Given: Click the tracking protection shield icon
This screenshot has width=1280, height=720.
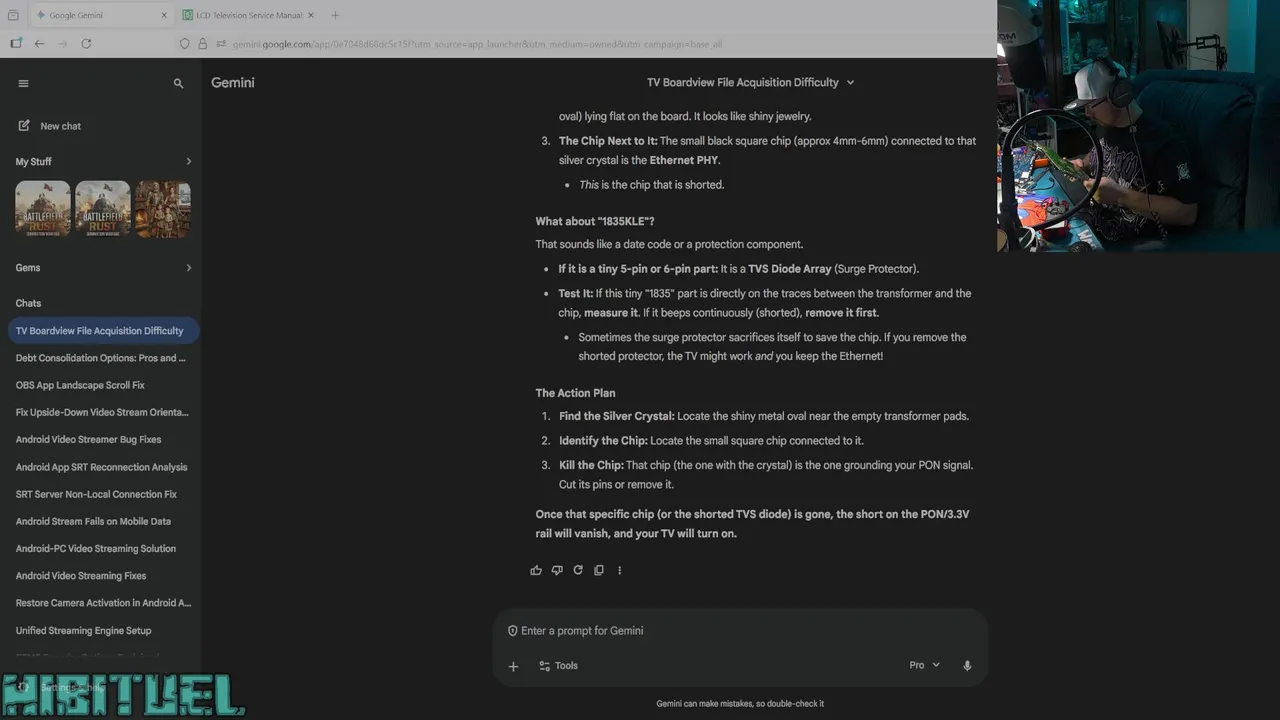Looking at the screenshot, I should point(184,44).
